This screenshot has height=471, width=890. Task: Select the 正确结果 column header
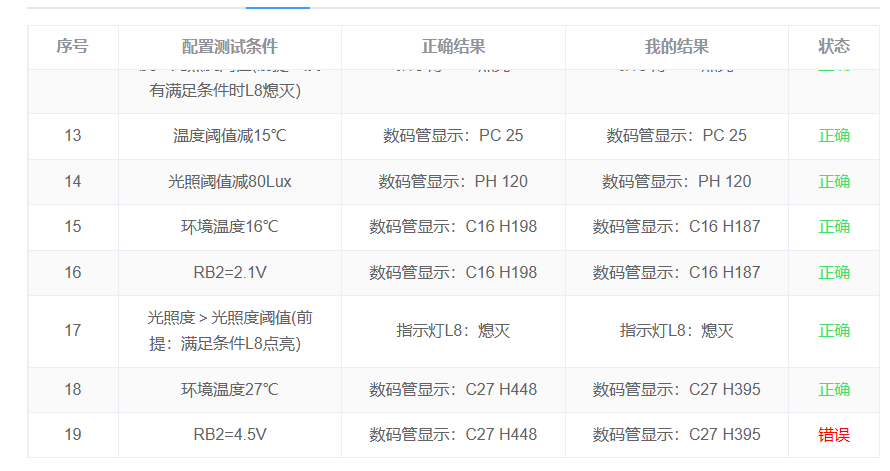click(x=453, y=46)
